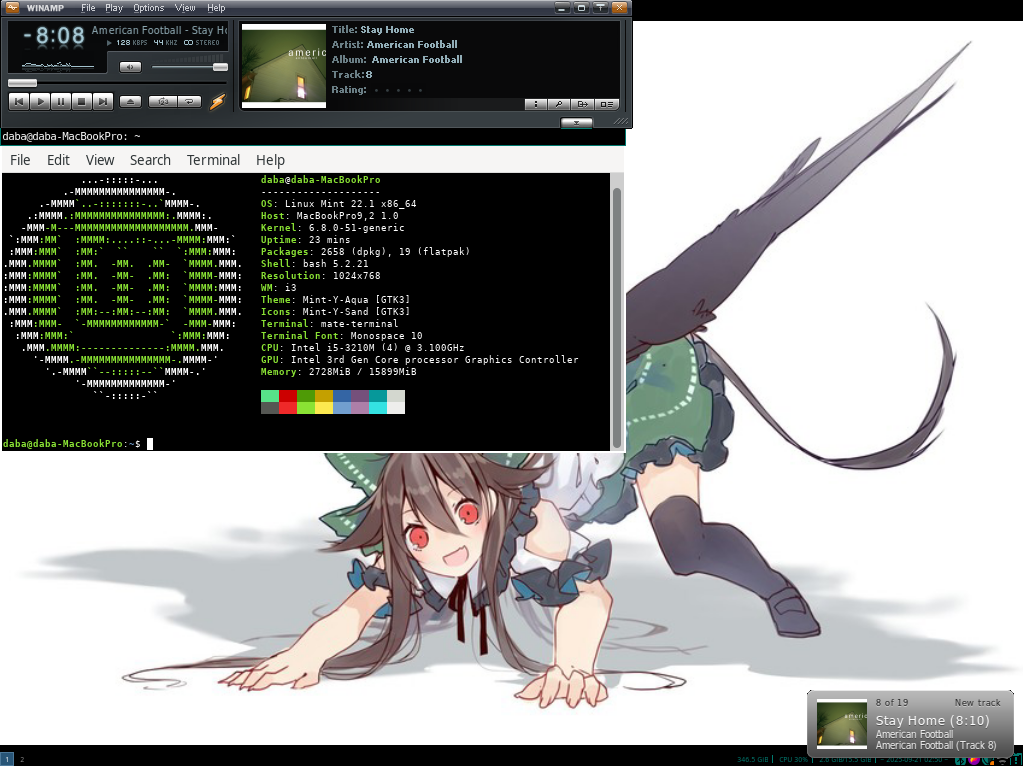
Task: Expand the Winamp bottom drawer arrow tab
Action: [x=576, y=122]
